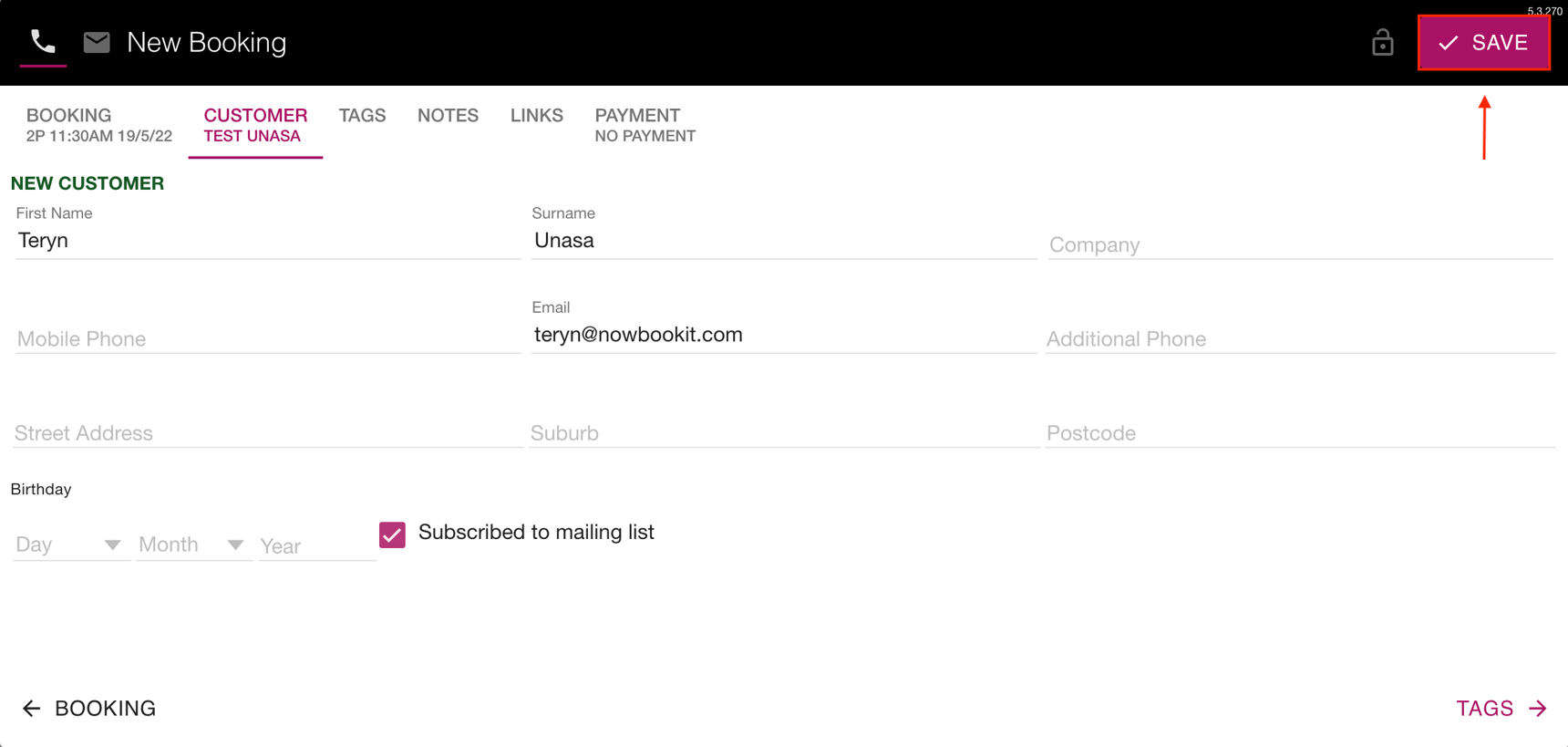The height and width of the screenshot is (747, 1568).
Task: Open the Links tab
Action: [536, 116]
